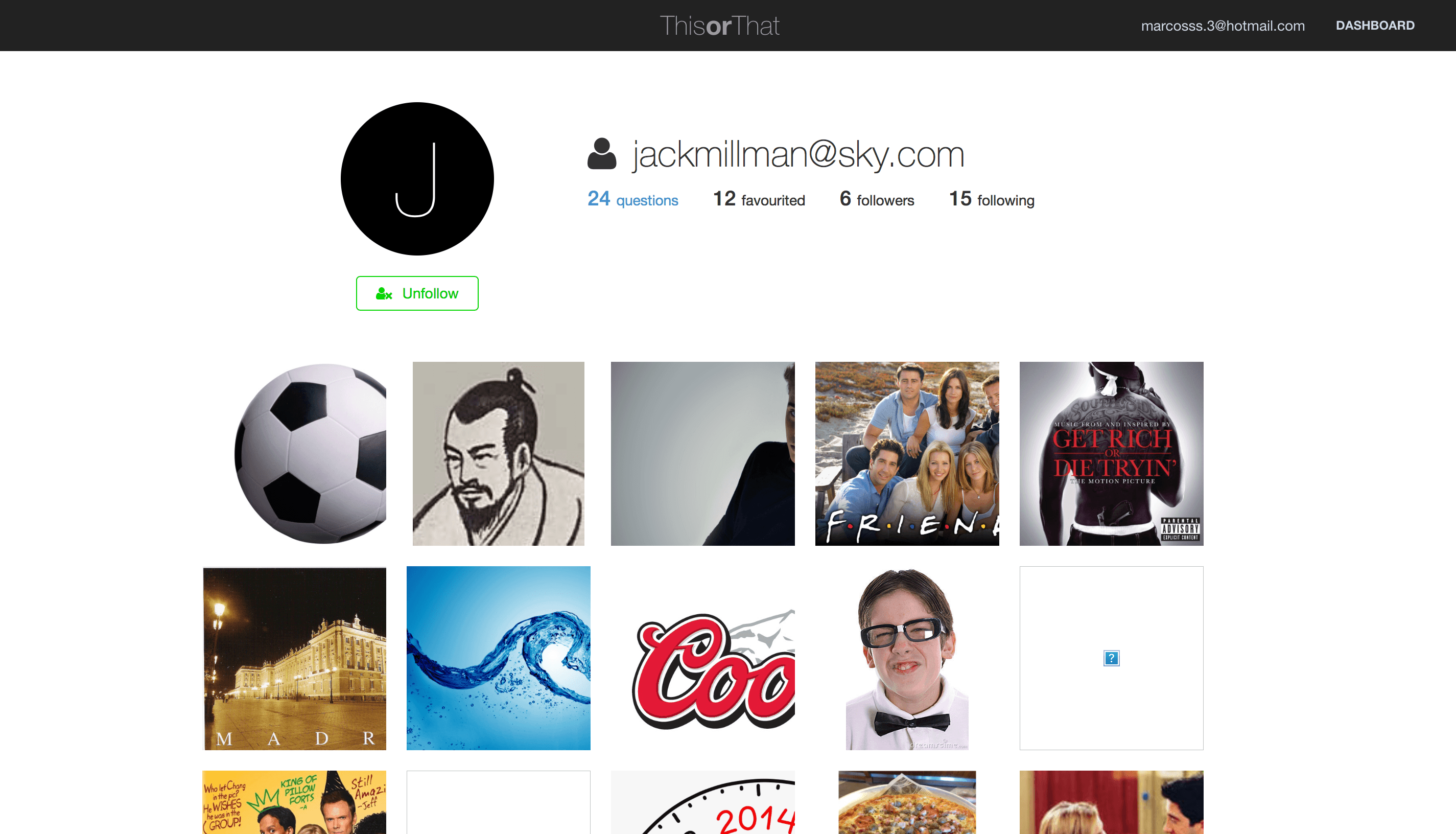Select the Friends cast photo thumbnail
The image size is (1456, 834).
[x=907, y=453]
